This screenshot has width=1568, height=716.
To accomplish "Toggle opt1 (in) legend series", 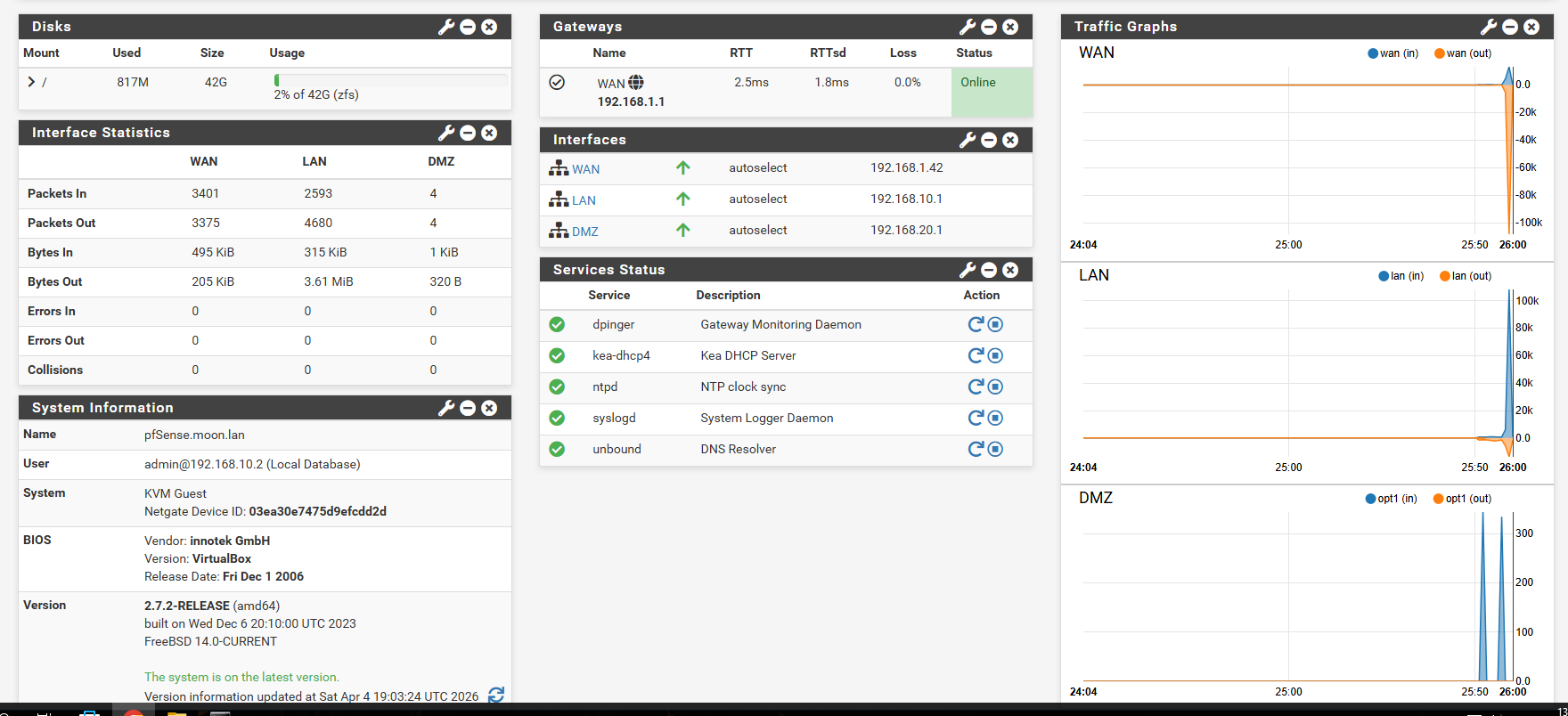I will click(1391, 499).
